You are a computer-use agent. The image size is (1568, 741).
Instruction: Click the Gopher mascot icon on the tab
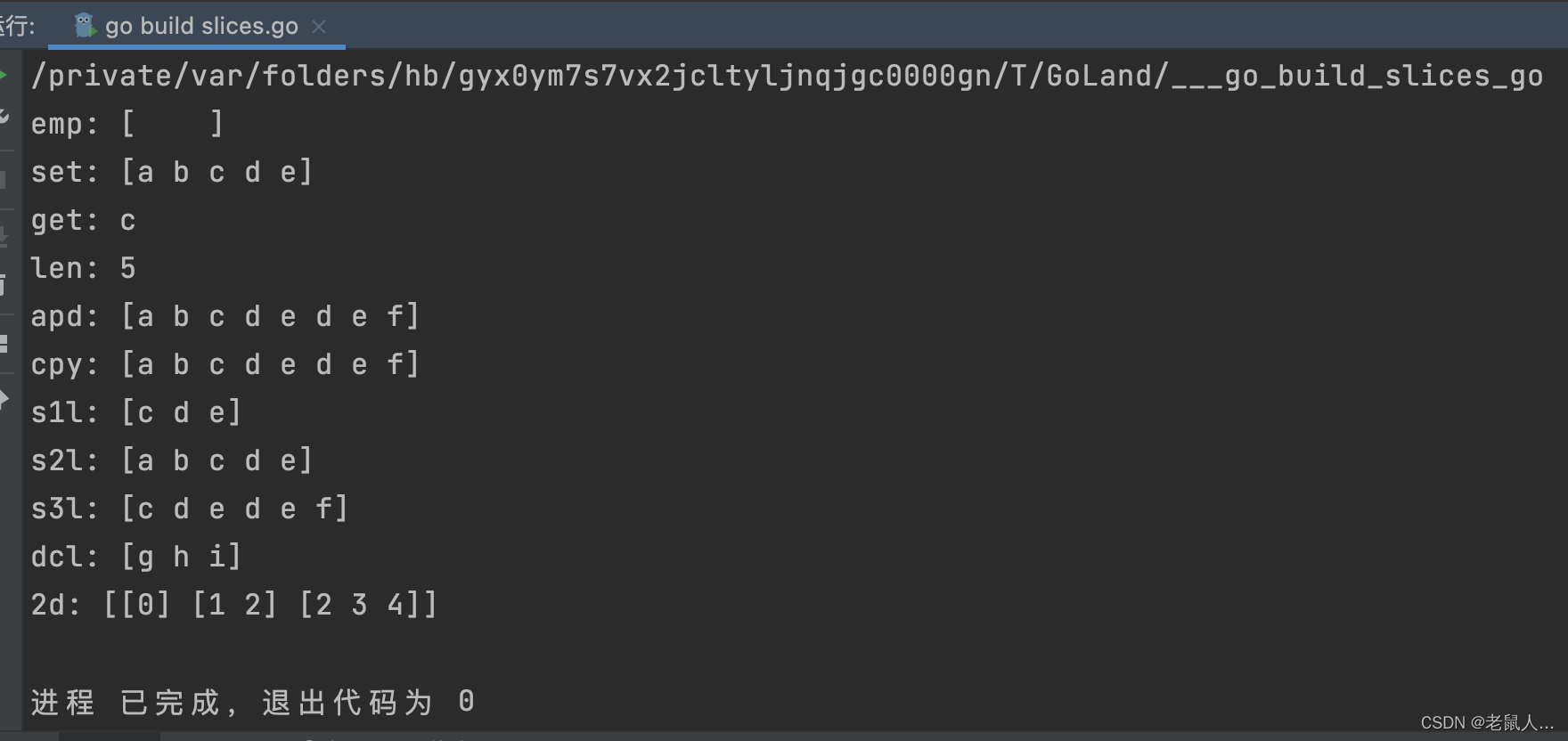(x=84, y=25)
